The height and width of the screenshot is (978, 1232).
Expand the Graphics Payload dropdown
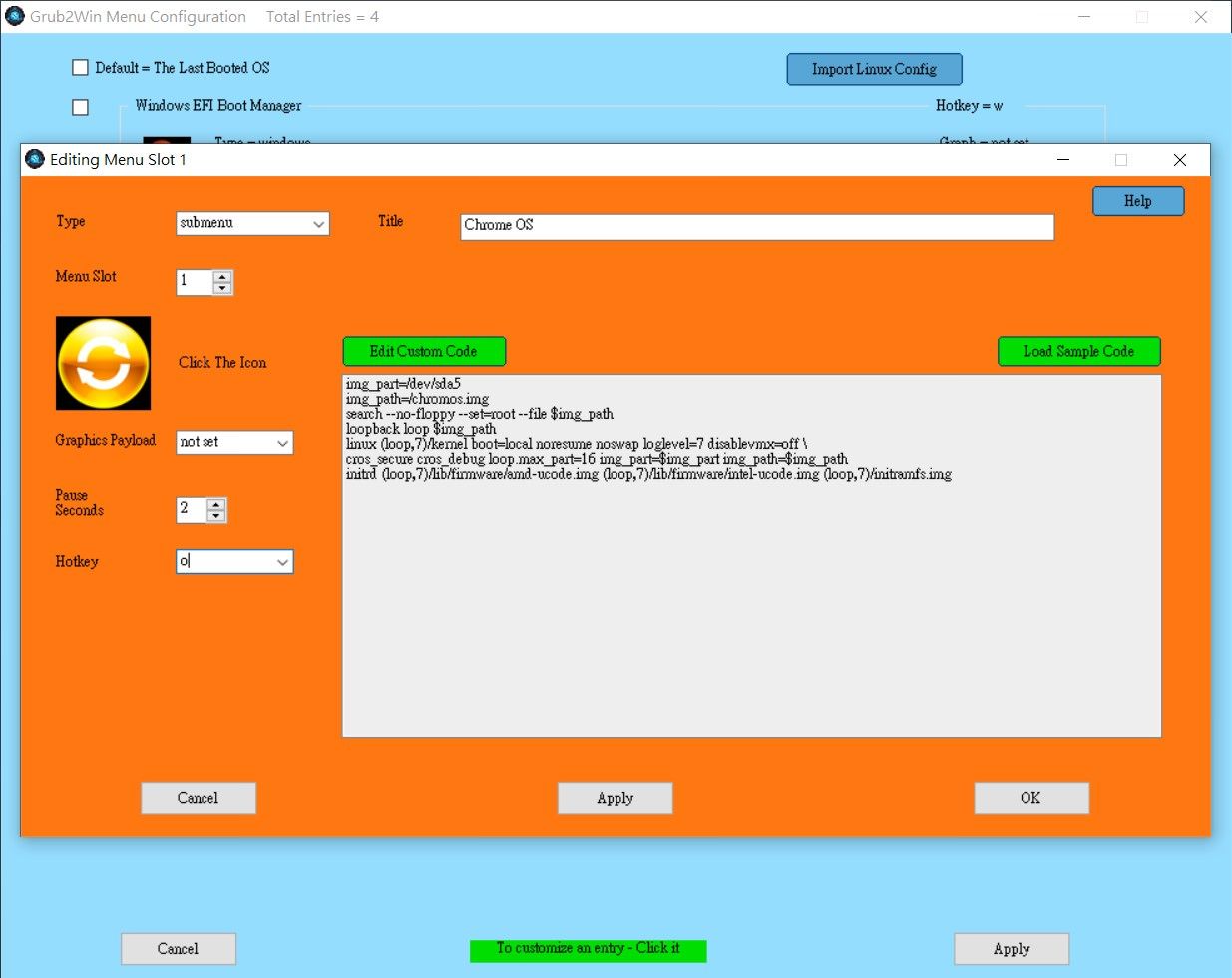[x=282, y=443]
